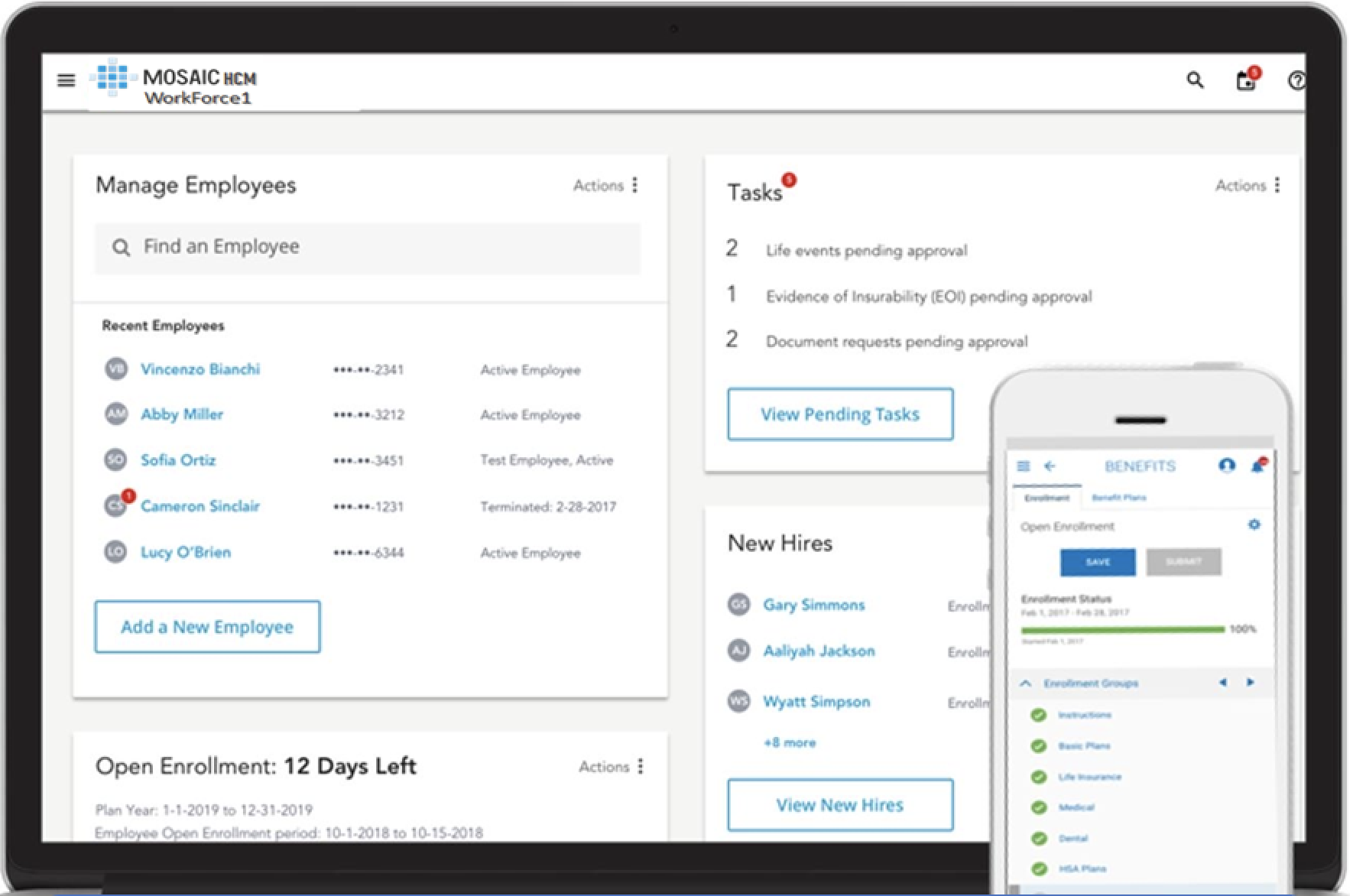
Task: Click the search icon in the top bar
Action: click(x=1195, y=80)
